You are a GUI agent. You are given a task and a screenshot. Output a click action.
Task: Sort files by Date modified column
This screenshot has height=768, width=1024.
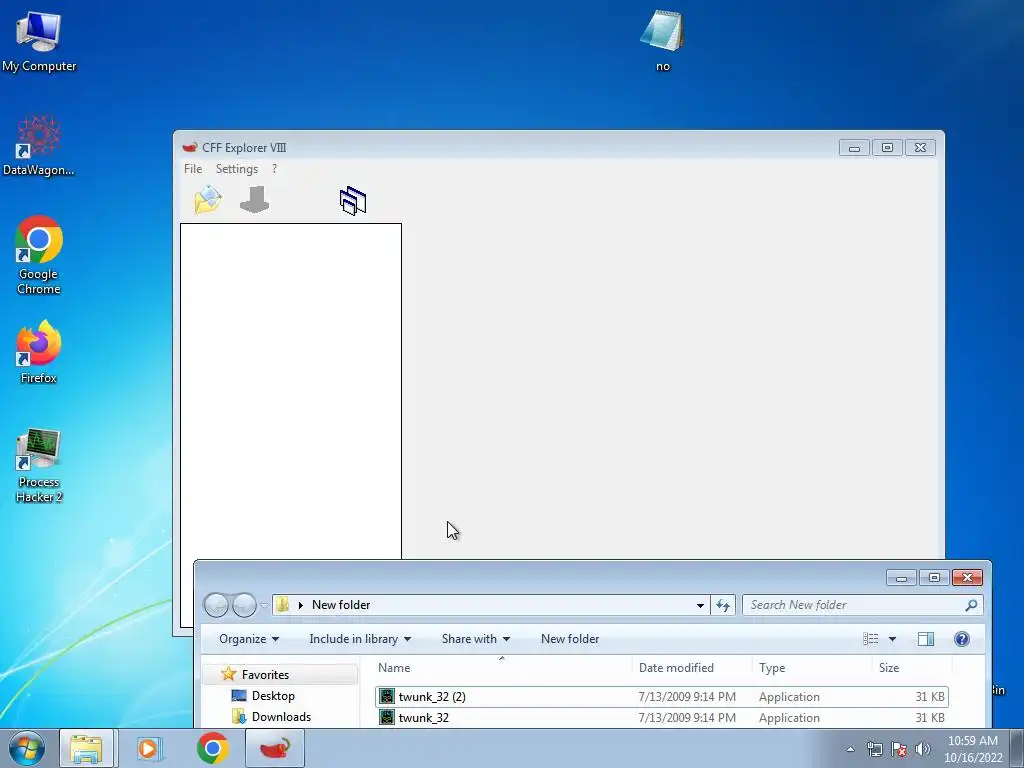click(692, 667)
